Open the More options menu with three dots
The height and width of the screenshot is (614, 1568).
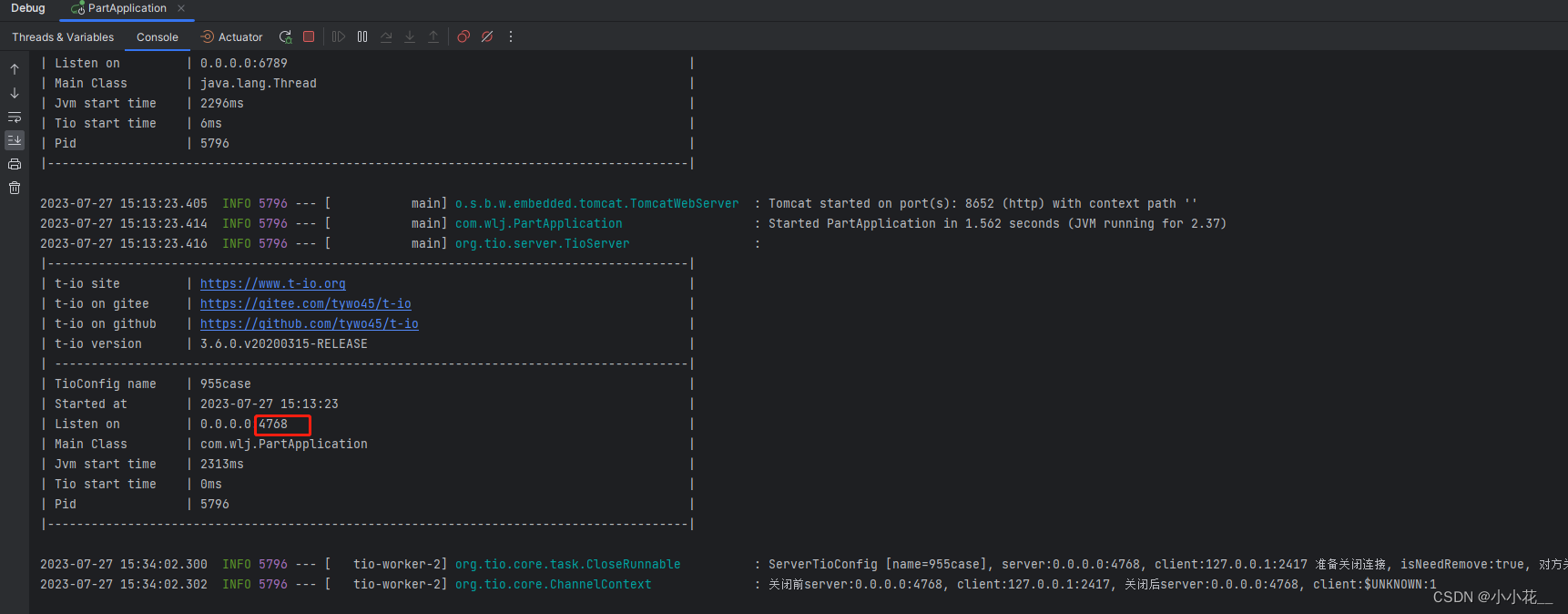click(x=511, y=36)
